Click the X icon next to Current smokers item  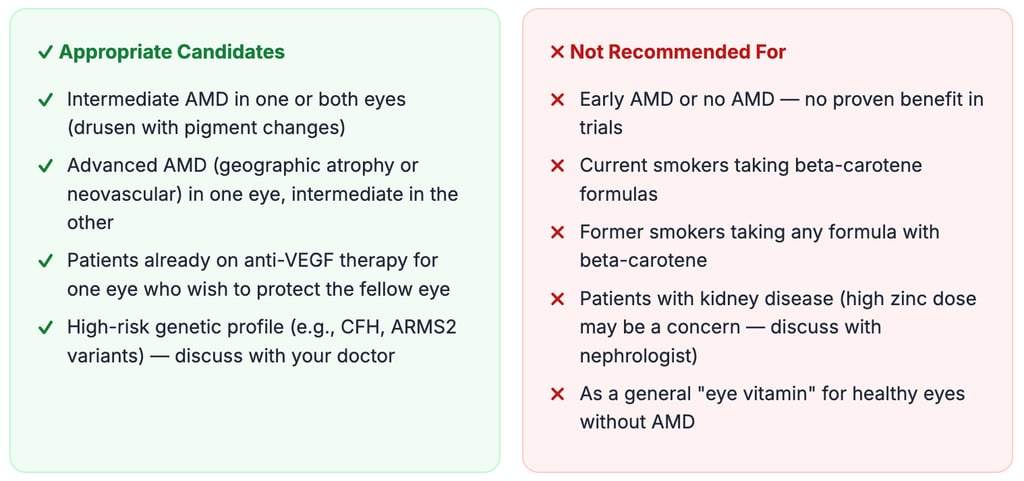coord(558,165)
